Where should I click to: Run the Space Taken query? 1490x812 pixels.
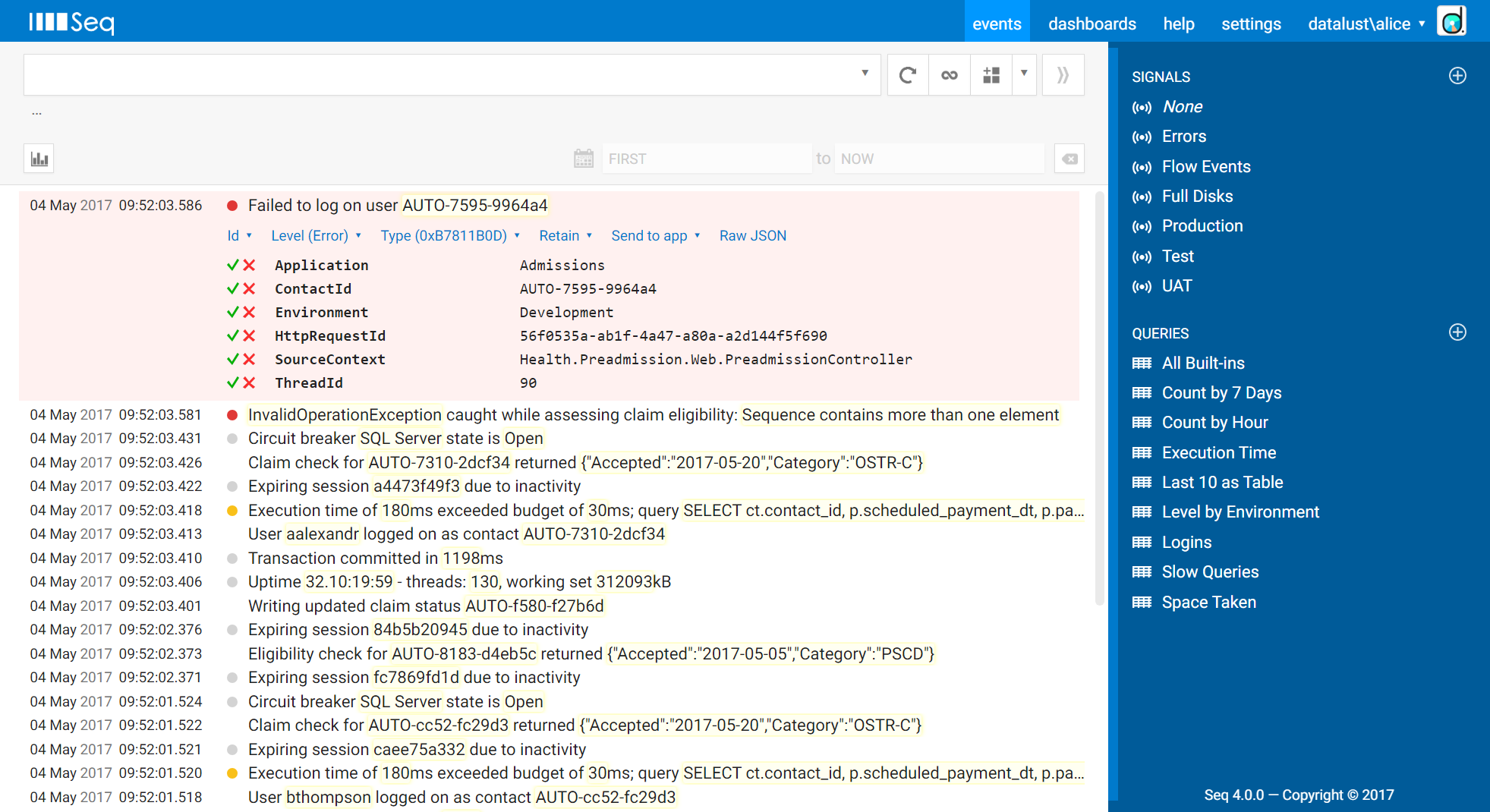(x=1208, y=603)
